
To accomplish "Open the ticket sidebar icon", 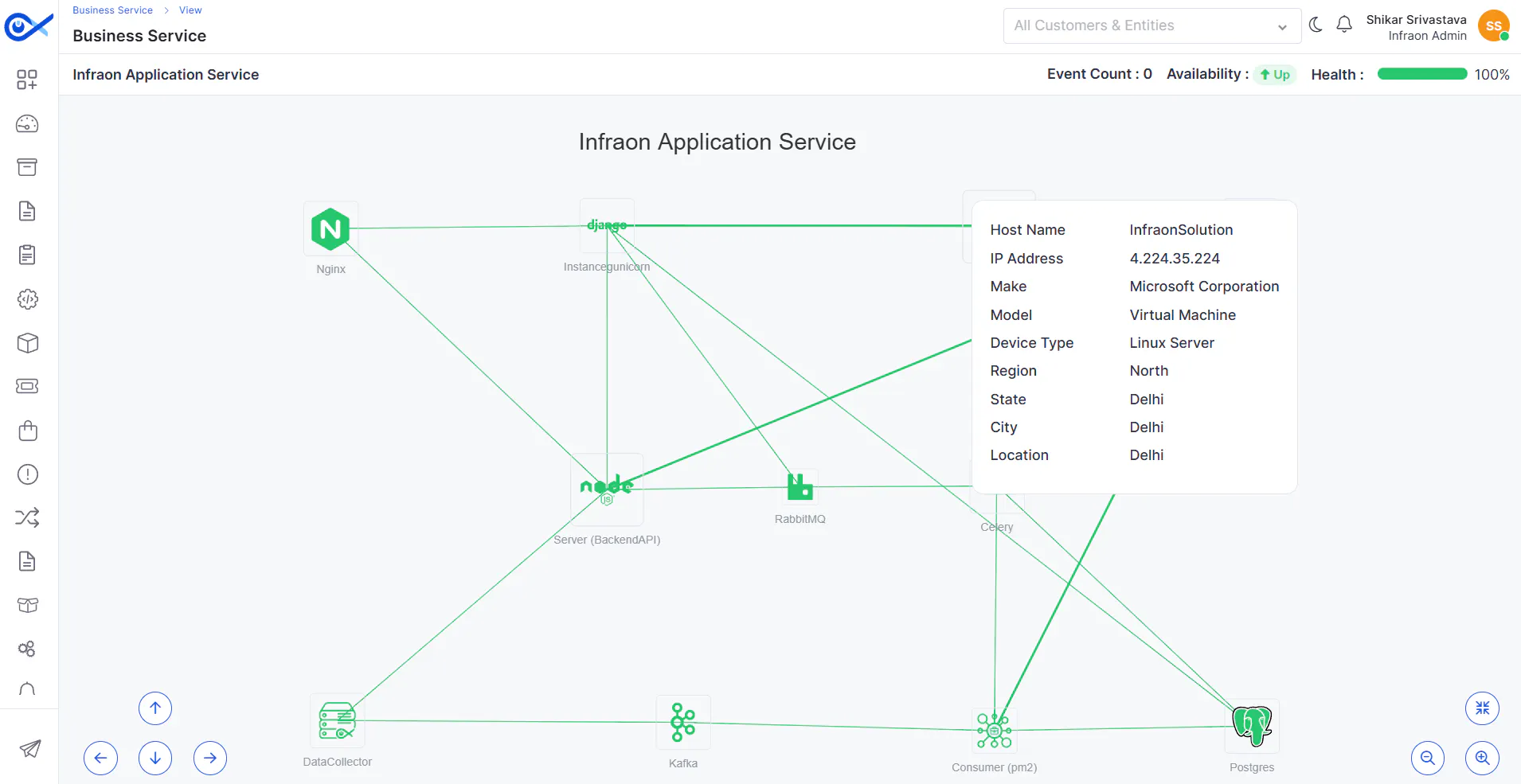I will 27,386.
